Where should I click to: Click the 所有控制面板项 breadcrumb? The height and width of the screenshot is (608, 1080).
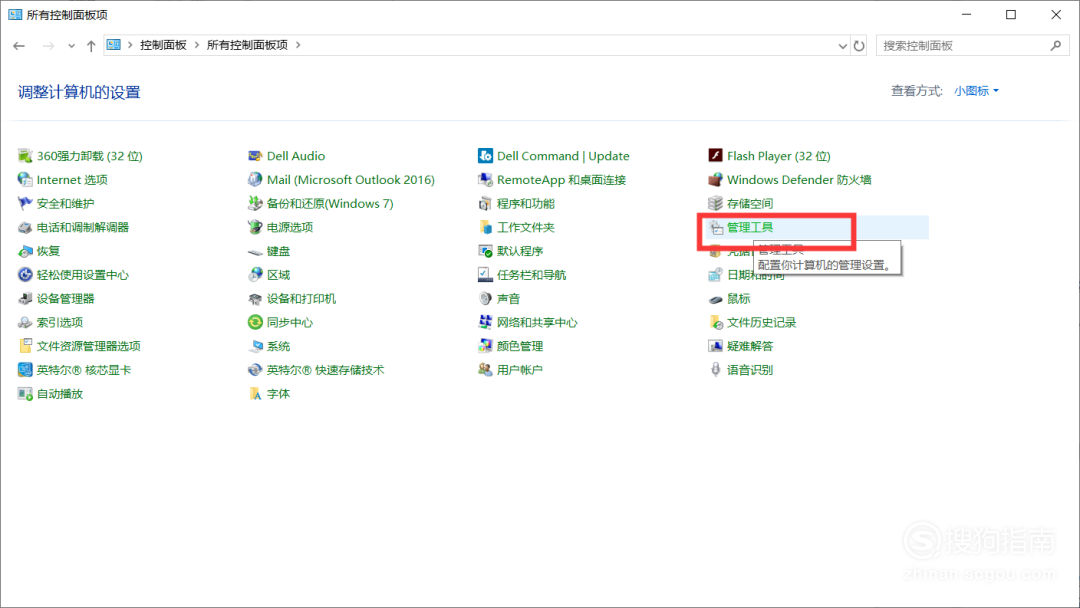247,45
